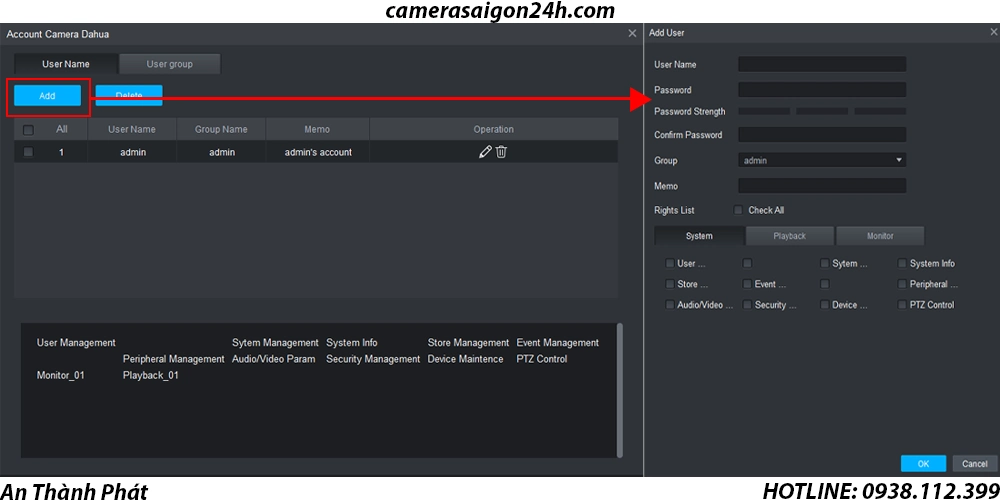Open the Monitor rights tab
Viewport: 1000px width, 500px height.
pyautogui.click(x=880, y=236)
